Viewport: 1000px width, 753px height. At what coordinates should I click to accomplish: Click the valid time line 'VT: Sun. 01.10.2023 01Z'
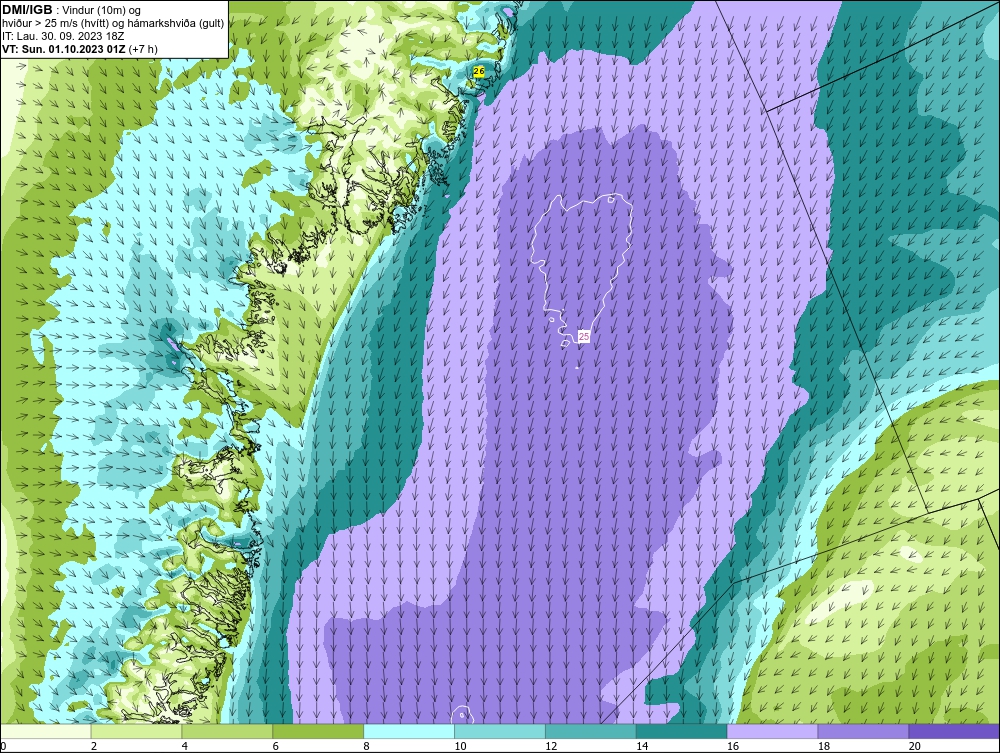pos(64,48)
